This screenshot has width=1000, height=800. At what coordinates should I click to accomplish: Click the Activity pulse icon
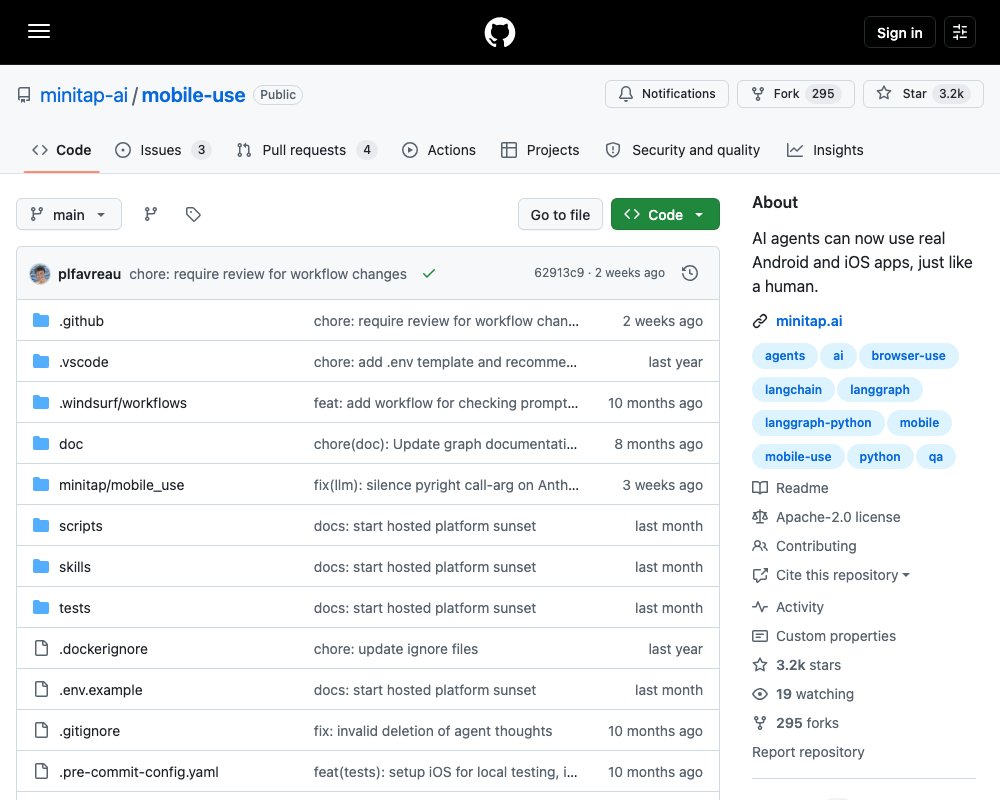[760, 607]
